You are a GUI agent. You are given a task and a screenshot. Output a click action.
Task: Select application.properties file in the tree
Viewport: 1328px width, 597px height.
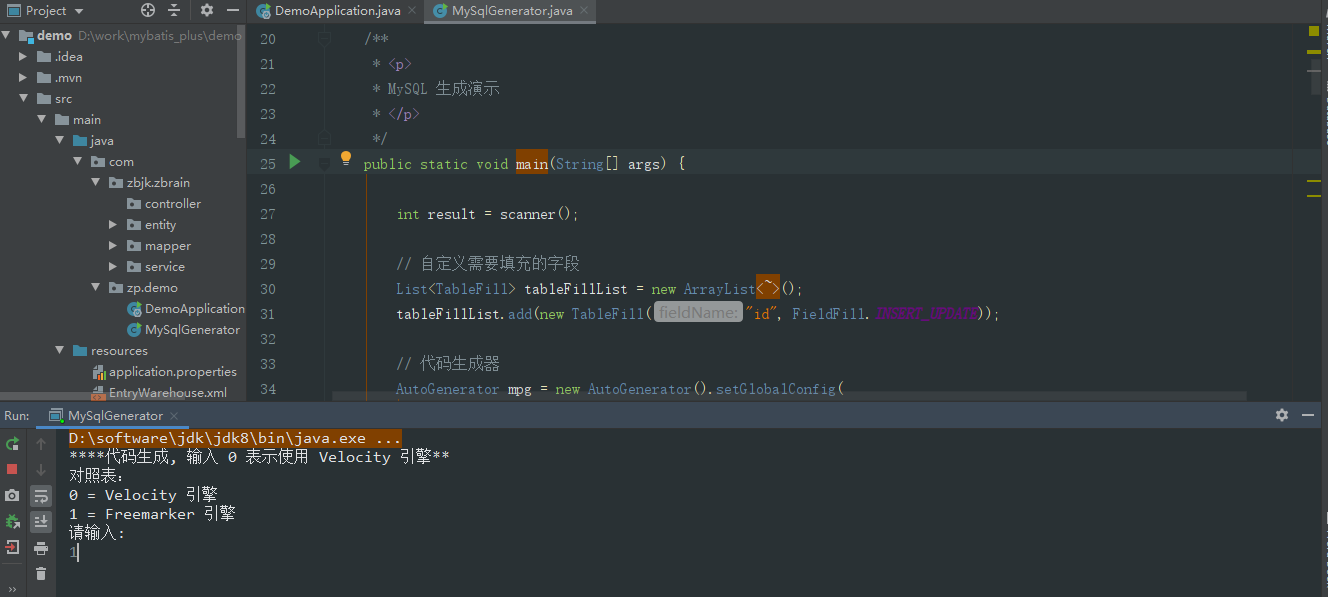coord(164,371)
